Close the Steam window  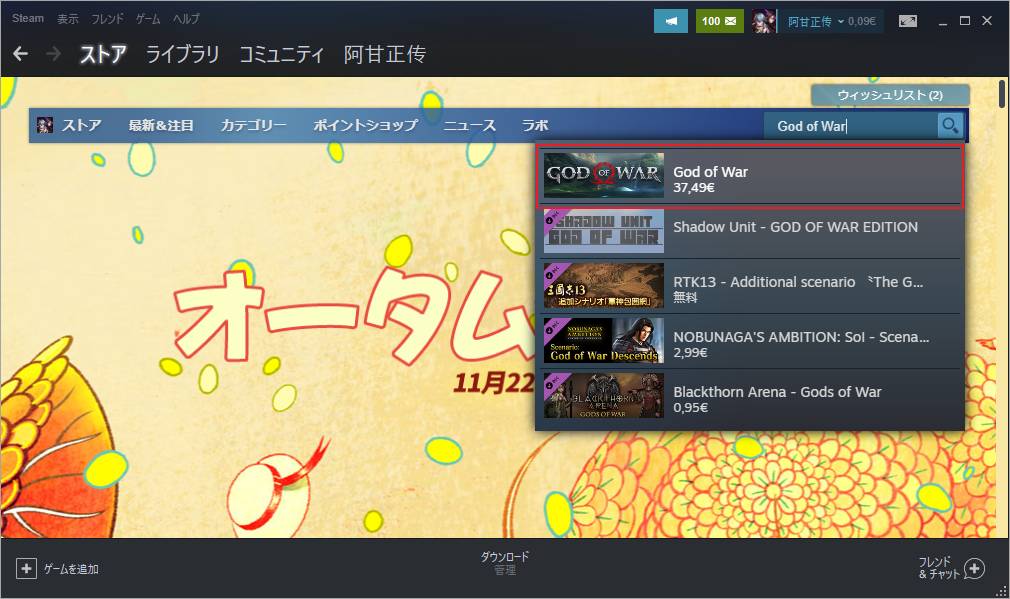[x=987, y=21]
